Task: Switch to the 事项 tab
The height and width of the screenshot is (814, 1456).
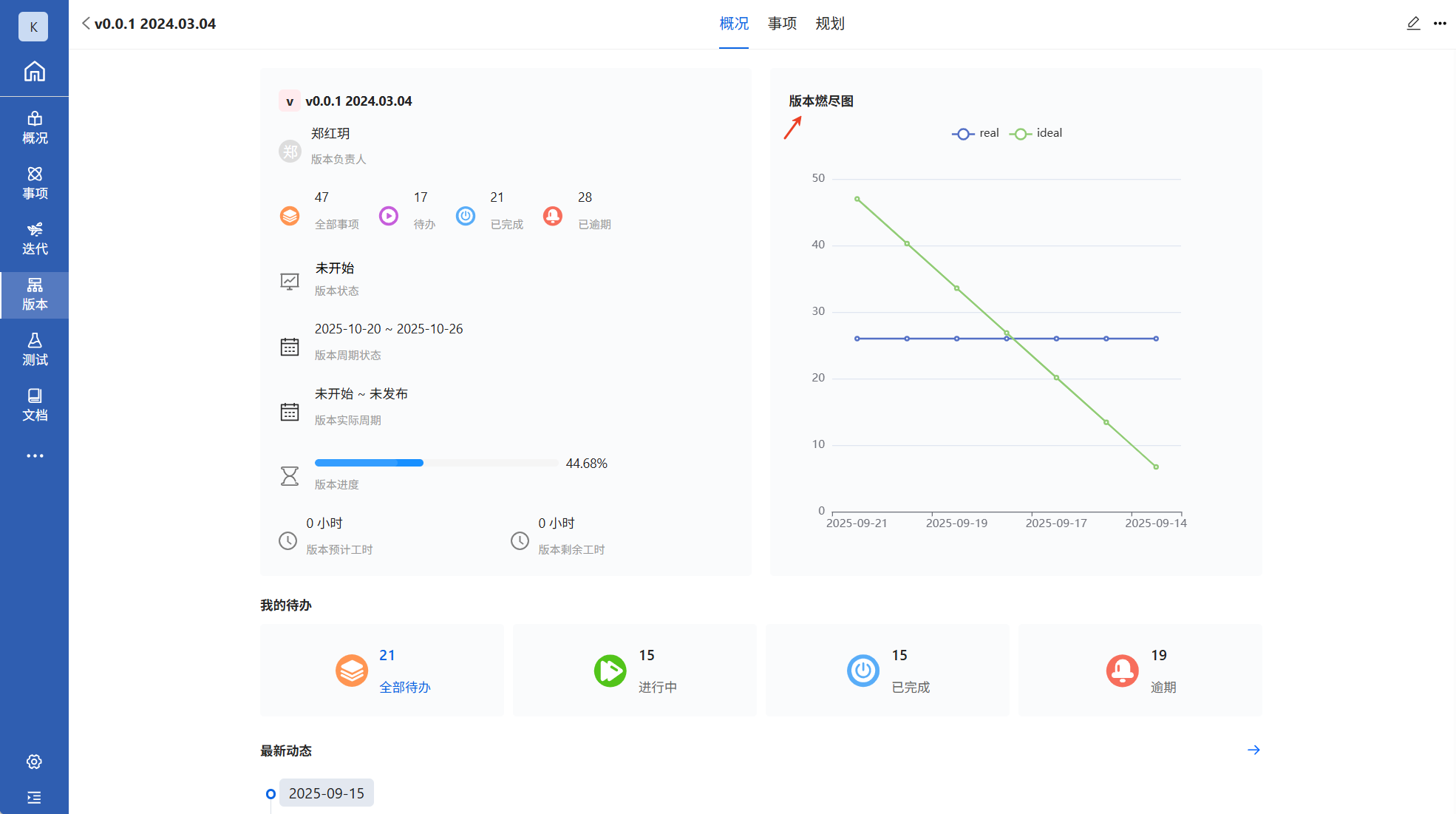Action: (782, 24)
